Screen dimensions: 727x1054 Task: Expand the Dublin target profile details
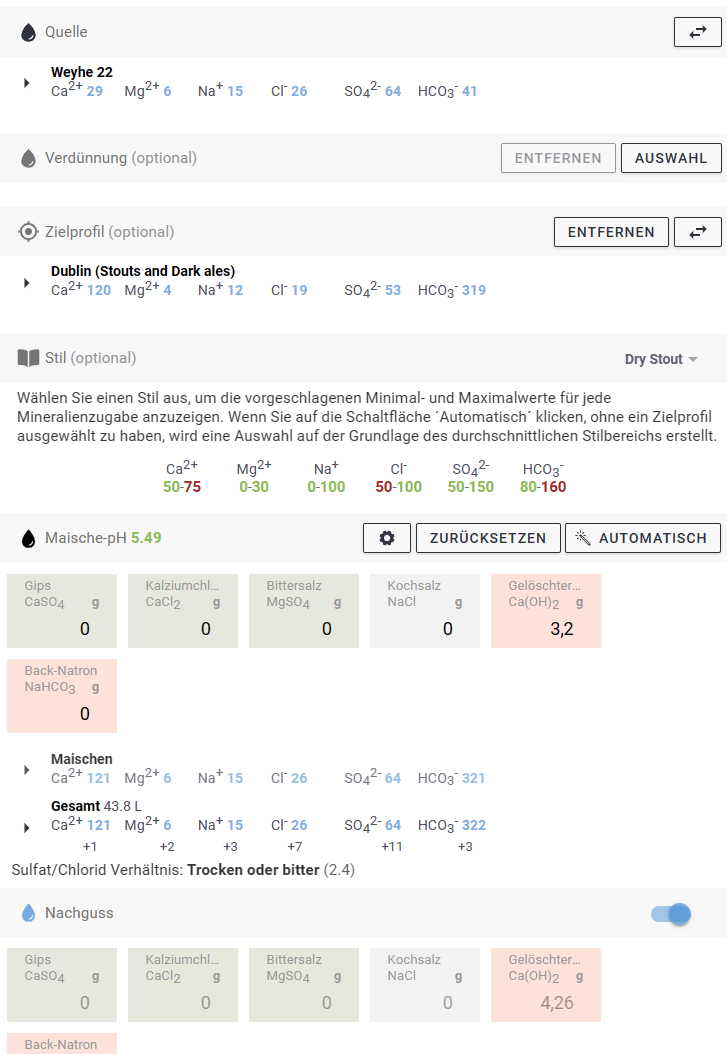pyautogui.click(x=28, y=282)
